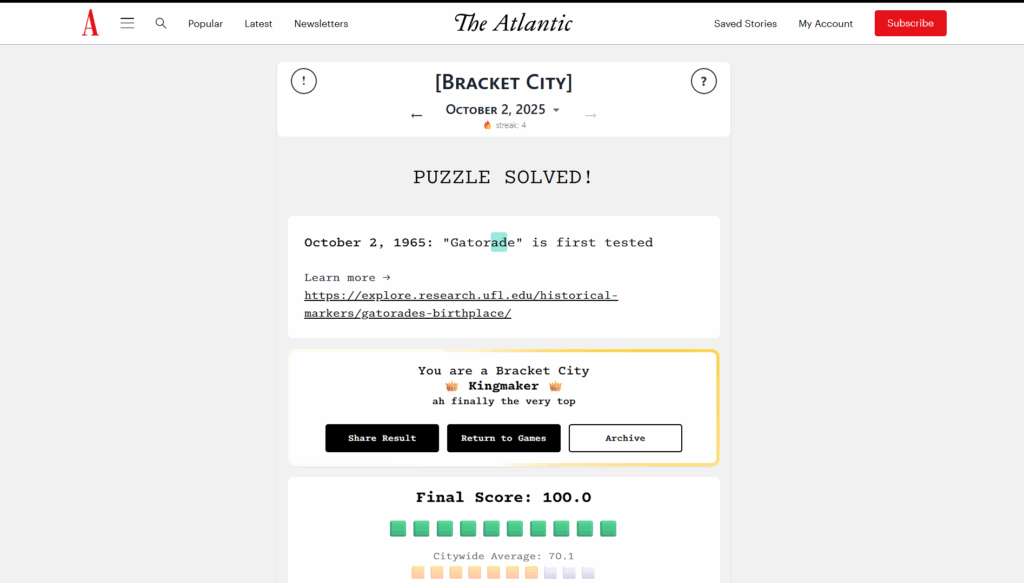
Task: Click the exclamation info icon on Bracket City
Action: [x=303, y=81]
